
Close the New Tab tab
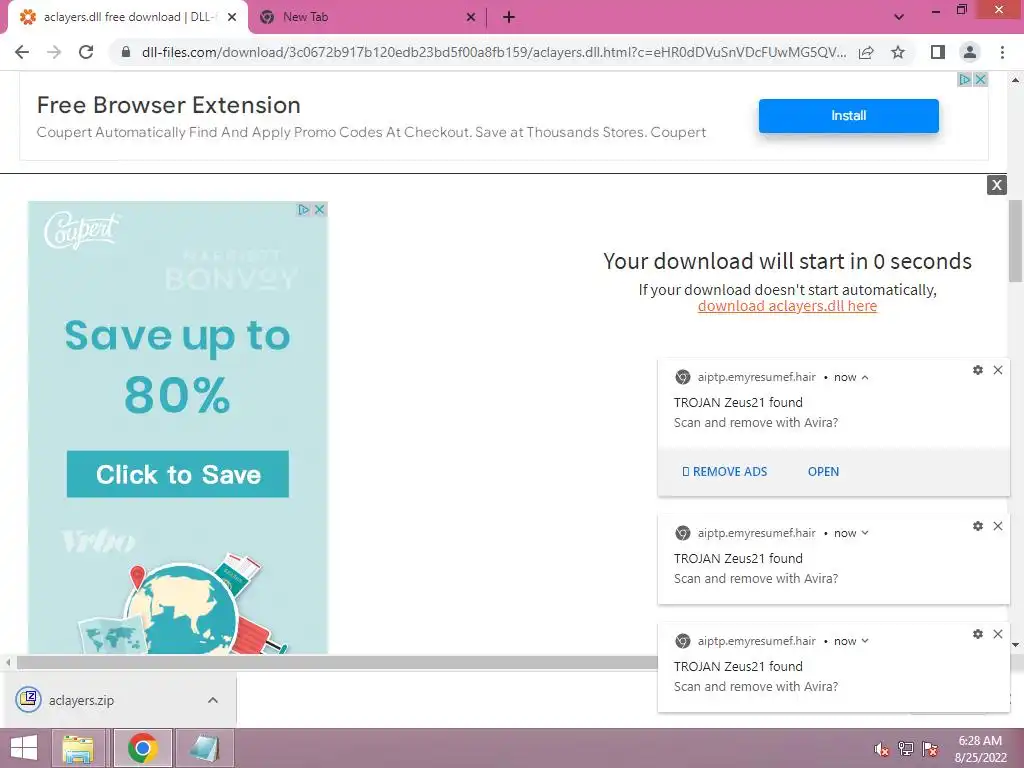click(x=471, y=17)
